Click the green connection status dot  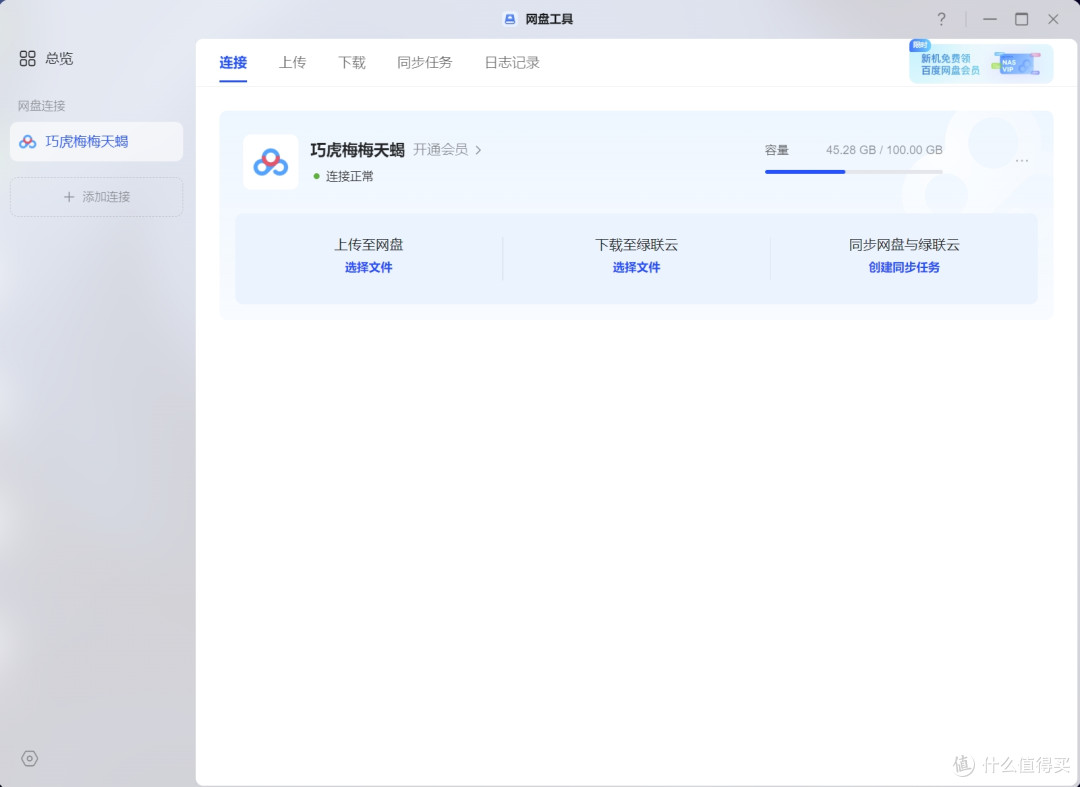[x=317, y=176]
